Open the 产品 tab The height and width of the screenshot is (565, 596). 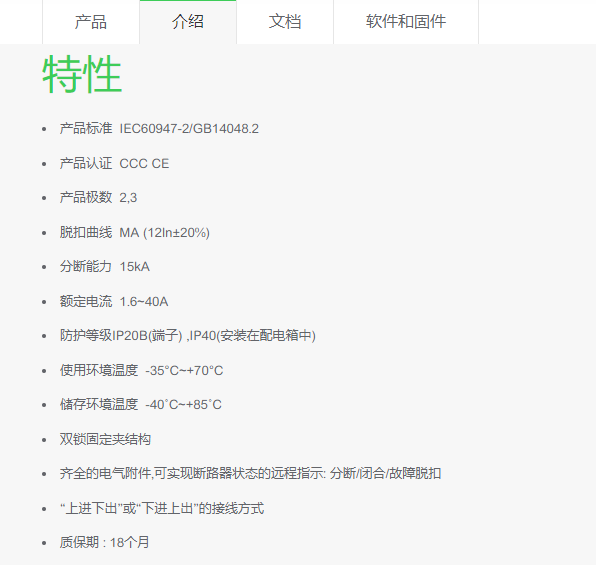pos(91,22)
